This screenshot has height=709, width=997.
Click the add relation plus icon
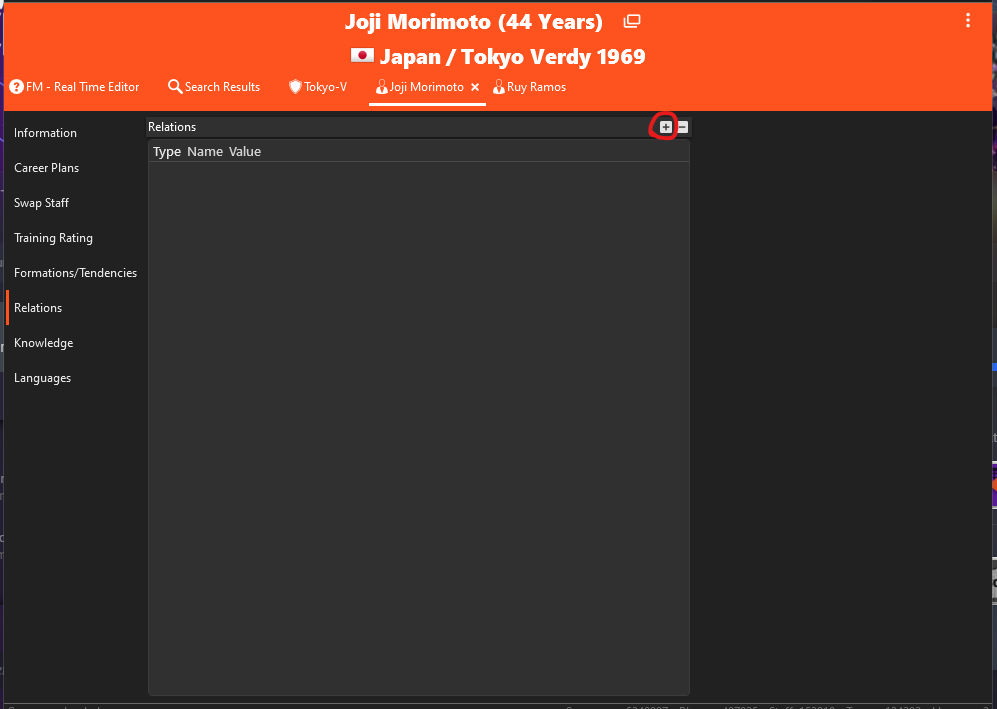(665, 127)
